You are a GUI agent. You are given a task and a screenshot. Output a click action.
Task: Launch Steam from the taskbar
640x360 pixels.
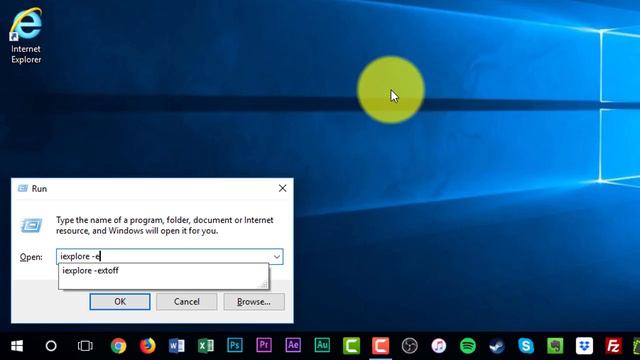coord(497,346)
